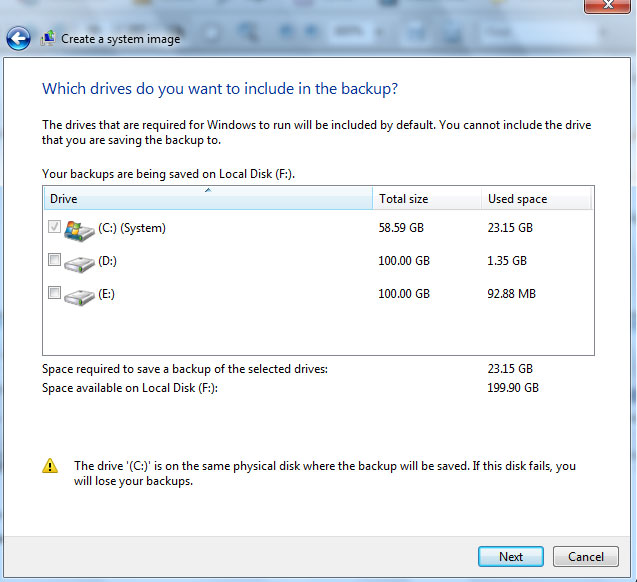Select the (E:) drive label text

(x=107, y=294)
